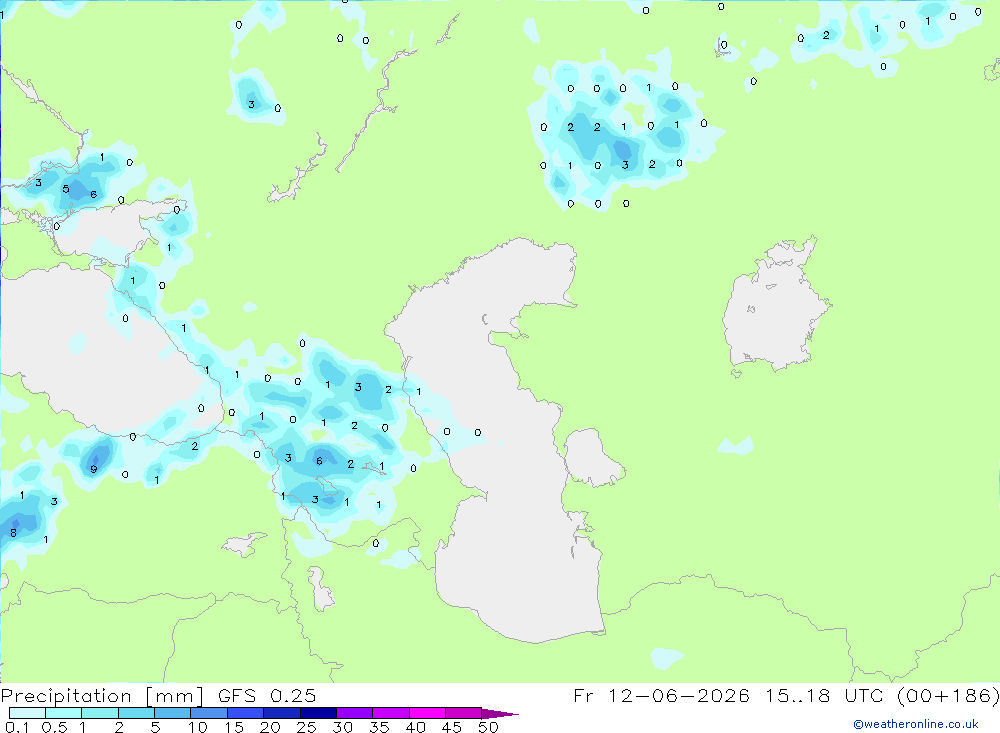Viewport: 1000px width, 733px height.
Task: Click the legend swatch between 5 and 10
Action: point(173,713)
